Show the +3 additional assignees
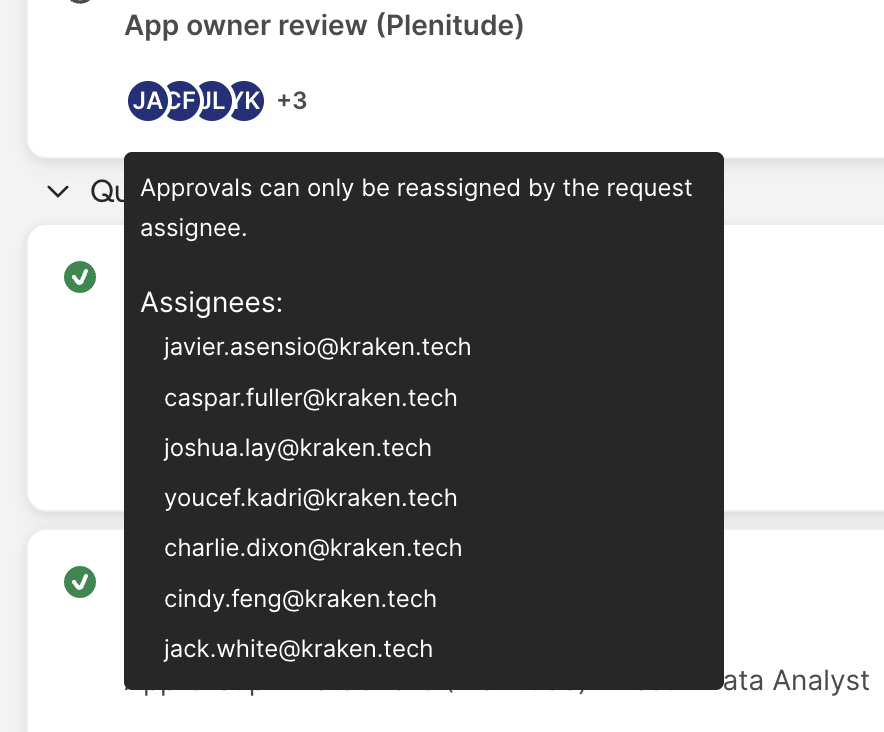The image size is (884, 732). [x=292, y=101]
